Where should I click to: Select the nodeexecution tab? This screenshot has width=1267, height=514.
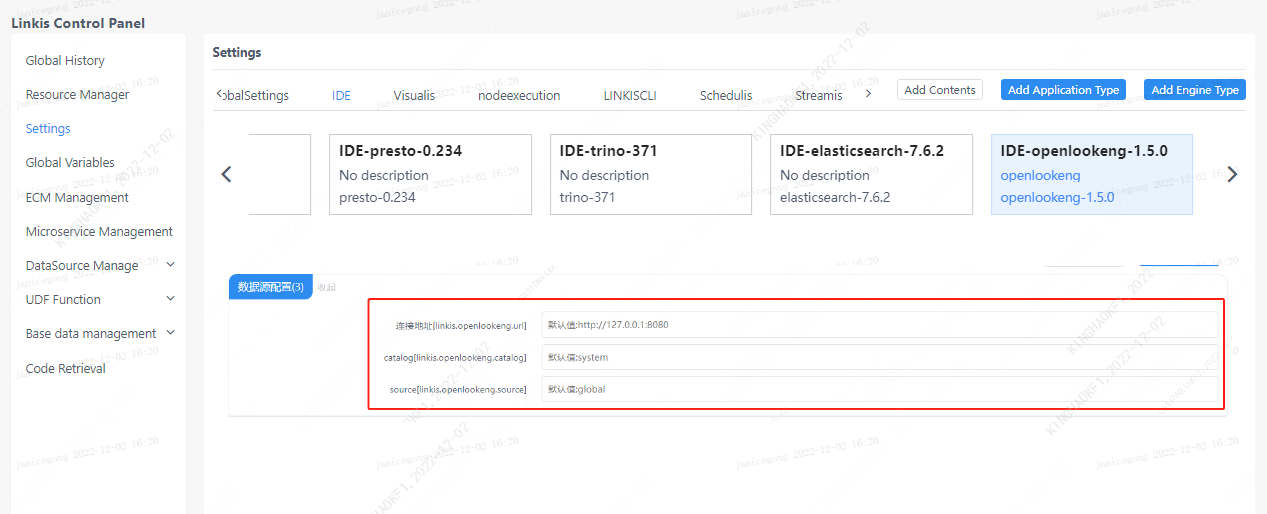[x=519, y=96]
